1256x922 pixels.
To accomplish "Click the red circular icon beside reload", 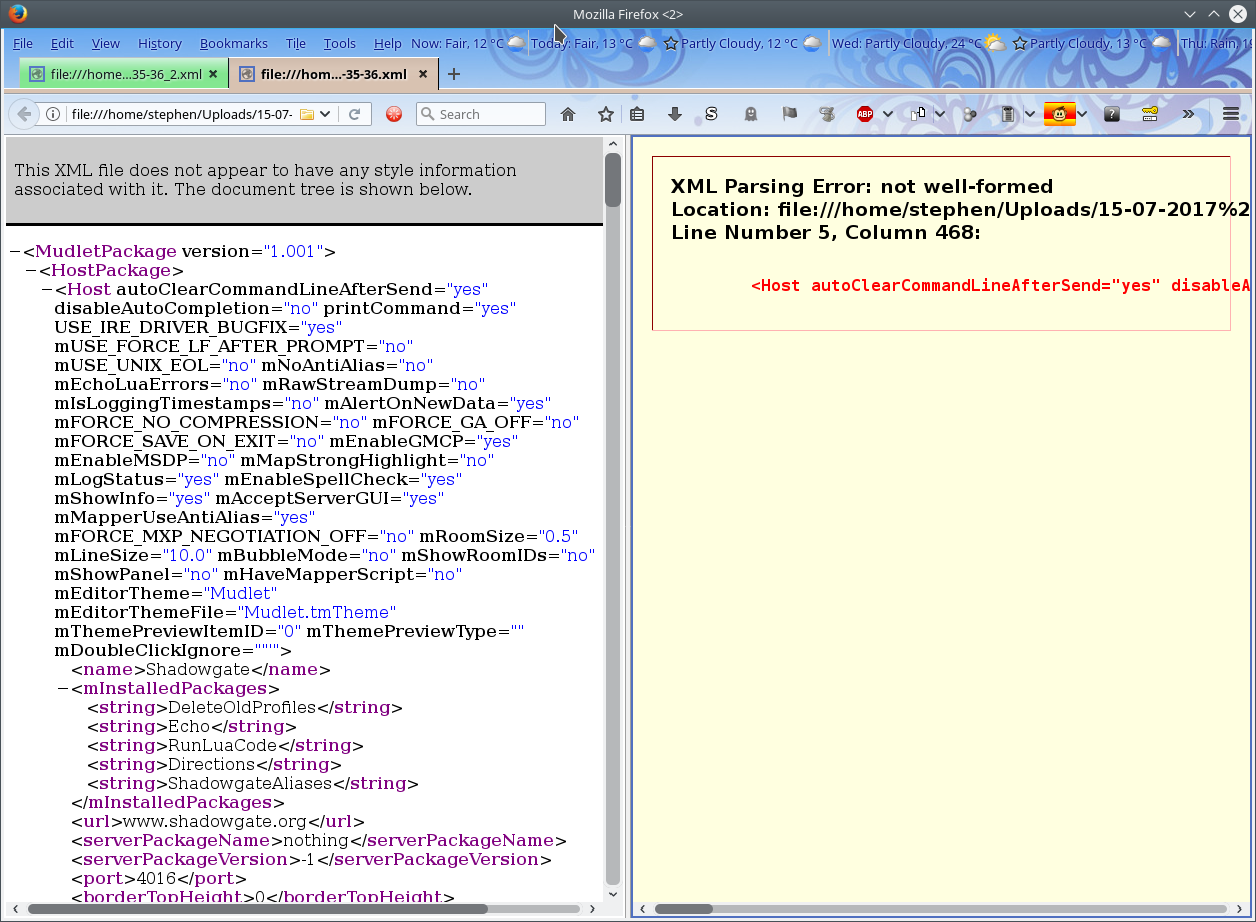I will (394, 114).
